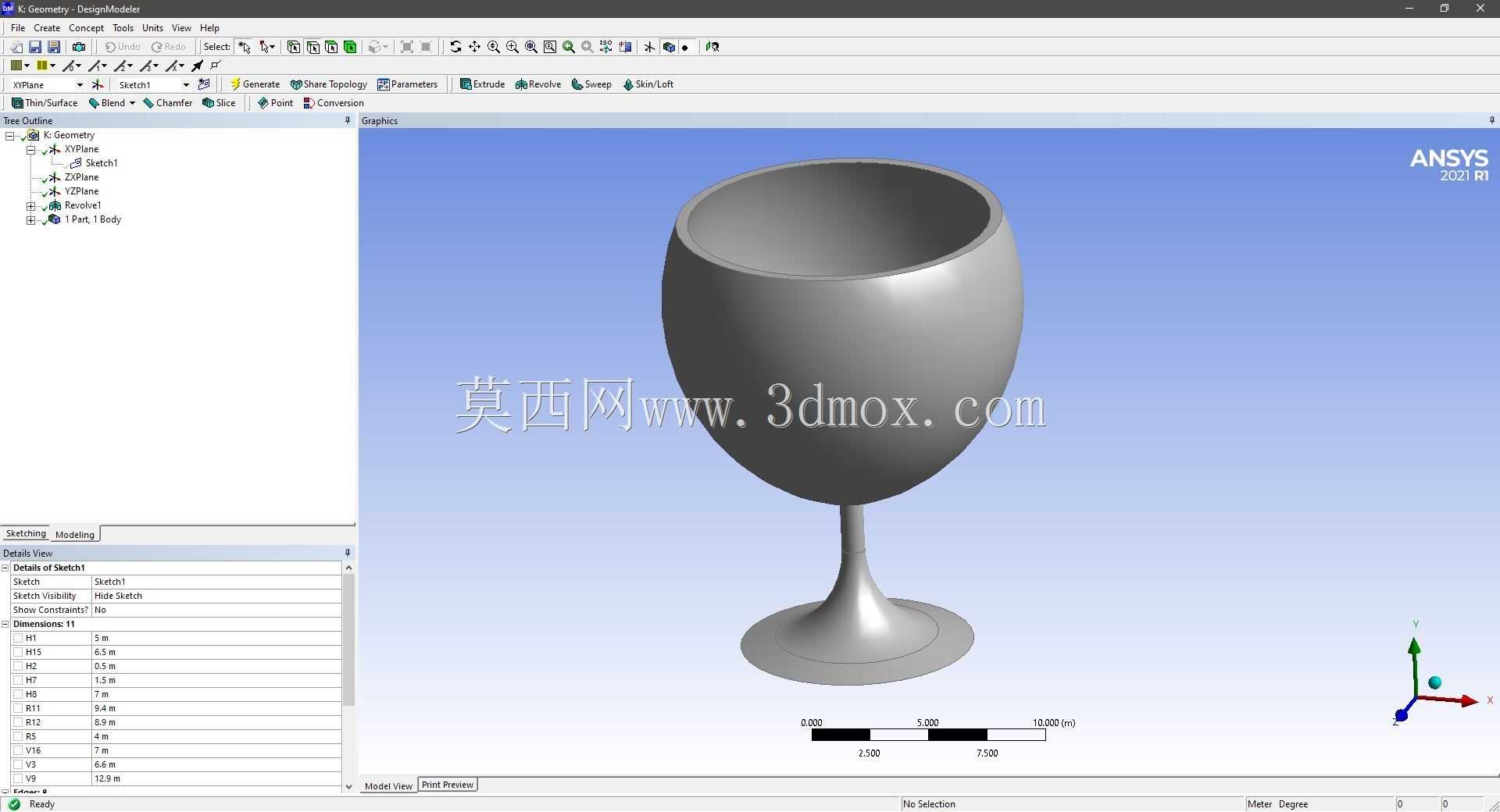The height and width of the screenshot is (812, 1500).
Task: Select the Pan view tool
Action: point(474,47)
